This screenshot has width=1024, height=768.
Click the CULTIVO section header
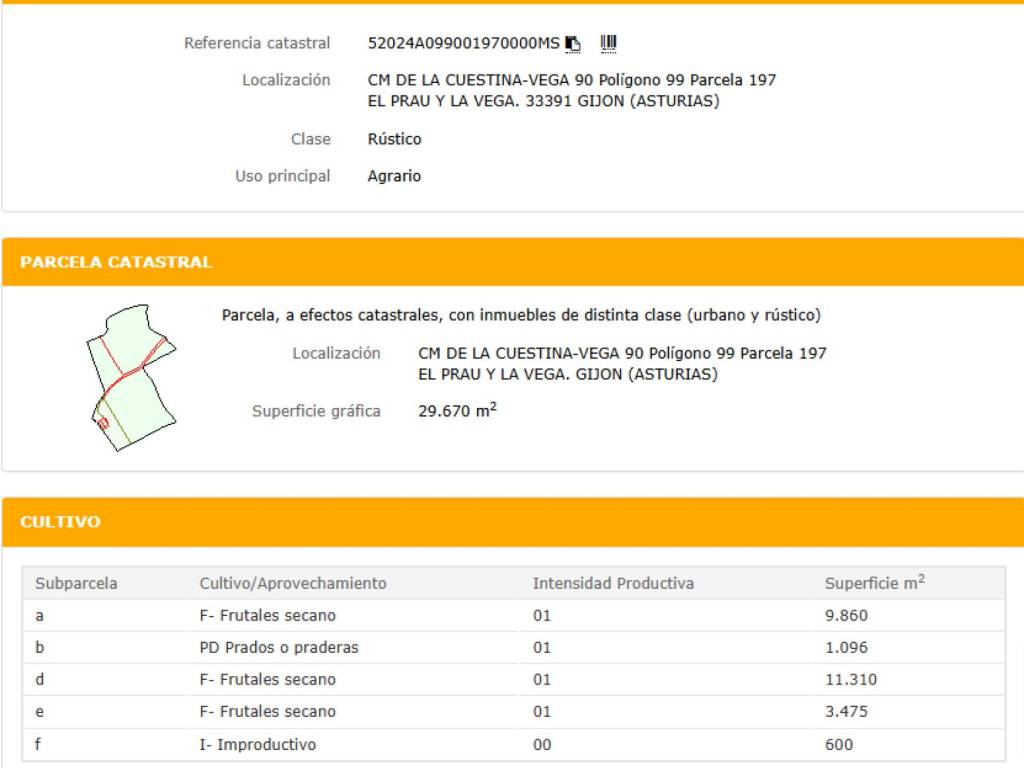60,522
